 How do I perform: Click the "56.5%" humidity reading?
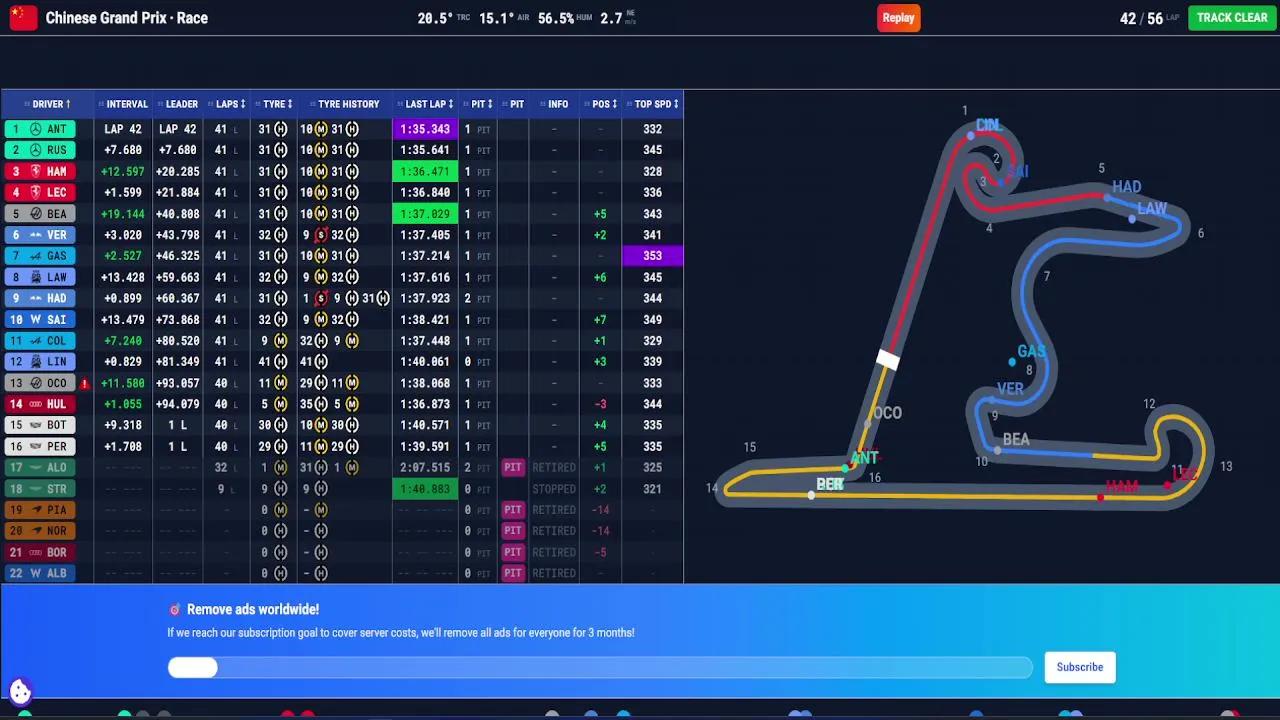click(x=556, y=18)
